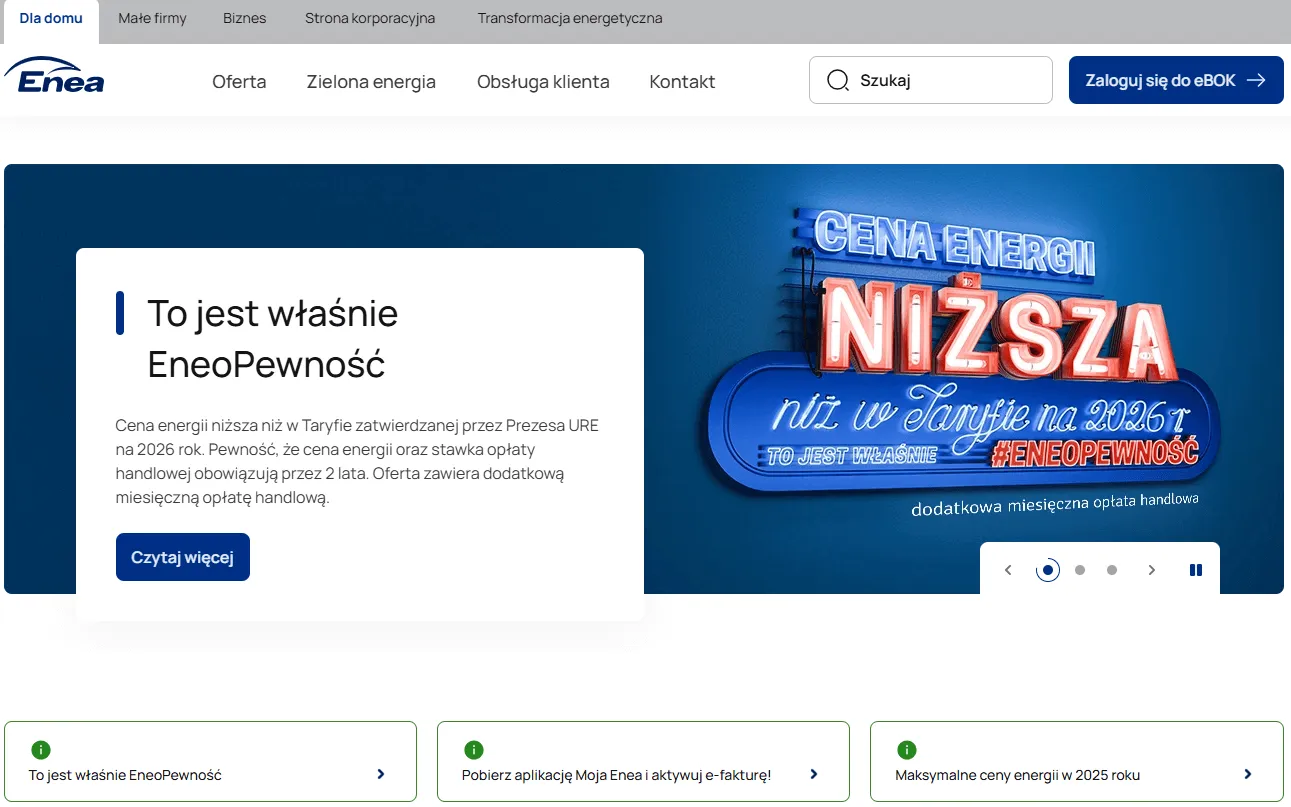The image size is (1291, 807).
Task: Switch to the 'Małe firmy' tab
Action: coord(152,19)
